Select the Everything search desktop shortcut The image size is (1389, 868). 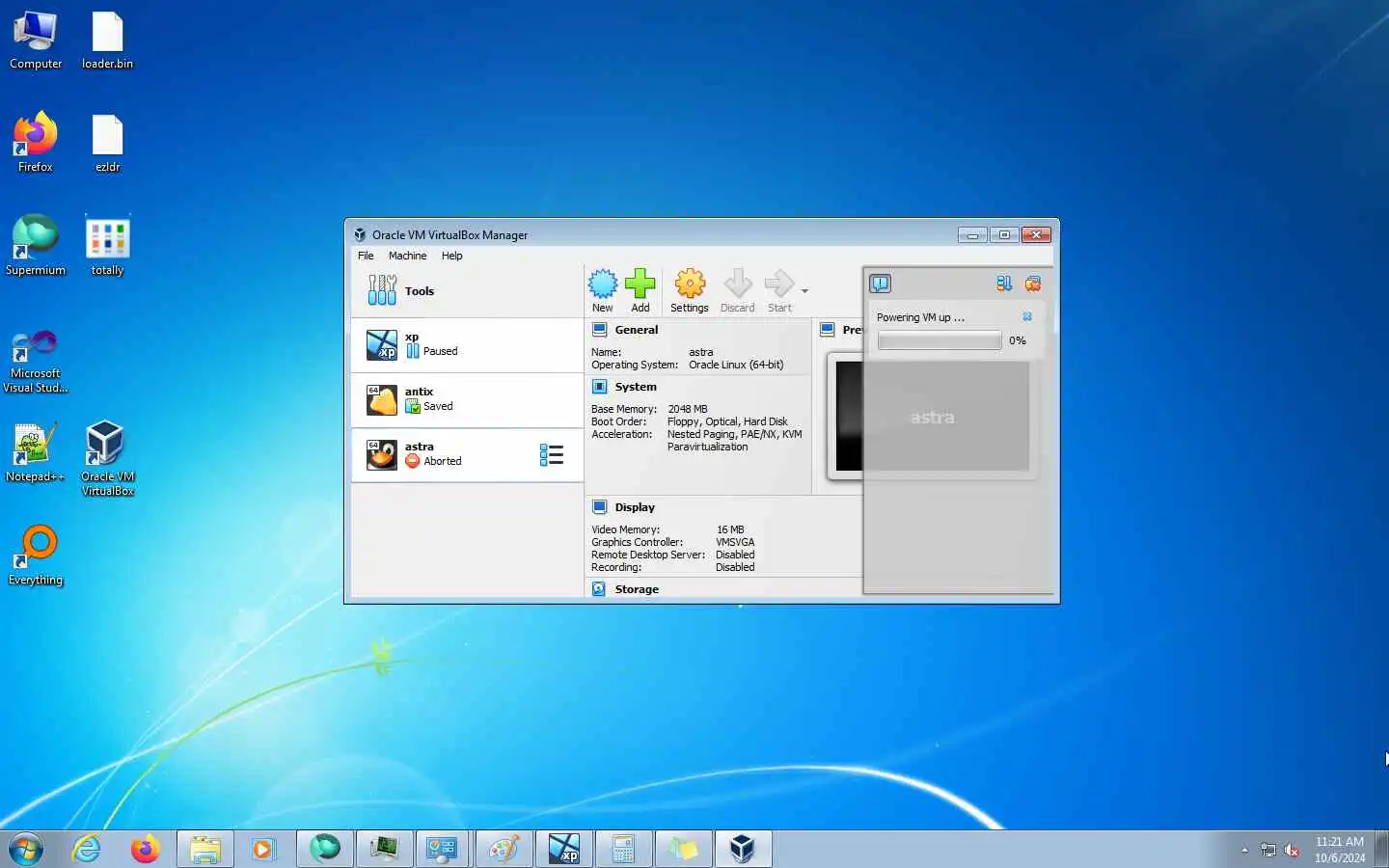(x=36, y=556)
